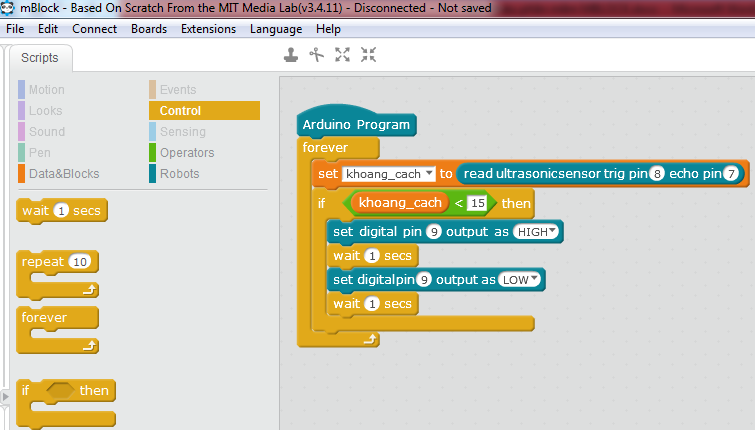Open the Boards menu
Screen dimensions: 755x430
(x=149, y=29)
